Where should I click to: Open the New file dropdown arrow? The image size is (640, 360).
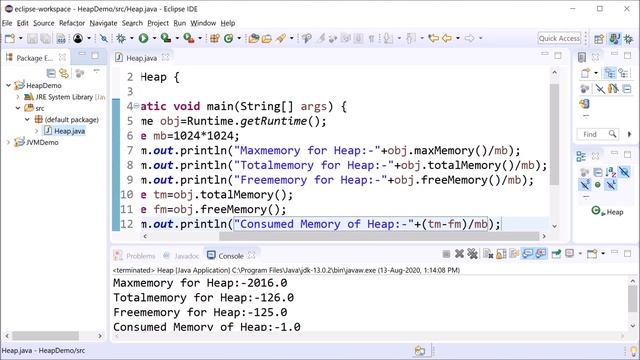click(20, 38)
